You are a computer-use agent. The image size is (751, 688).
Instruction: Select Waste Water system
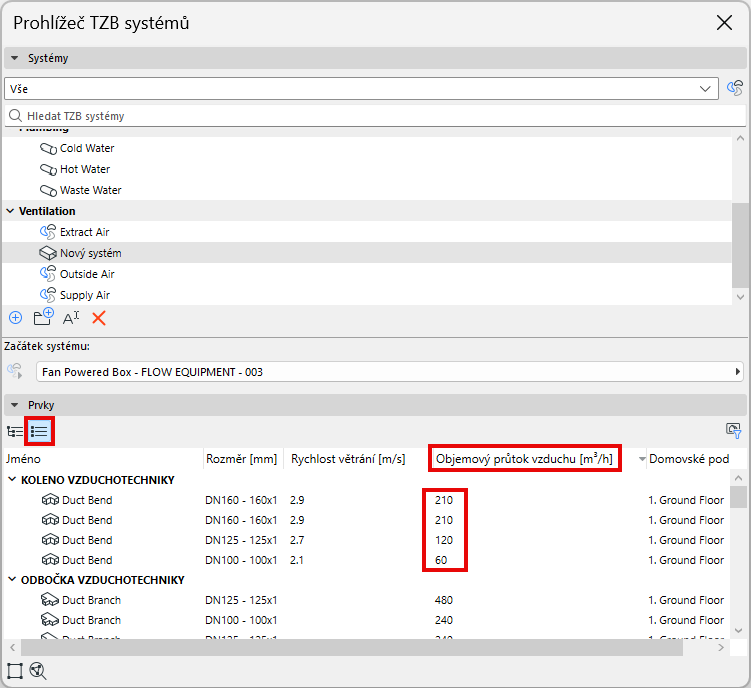coord(91,191)
